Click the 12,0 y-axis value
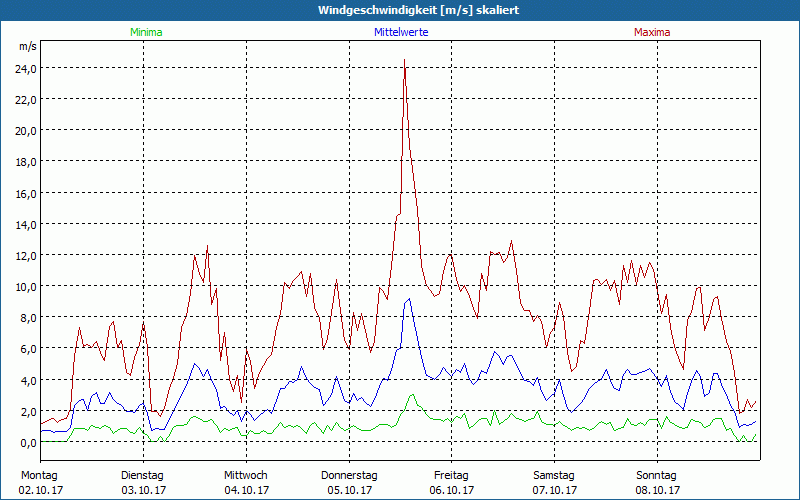Screen dimensions: 800x500 [x=26, y=256]
